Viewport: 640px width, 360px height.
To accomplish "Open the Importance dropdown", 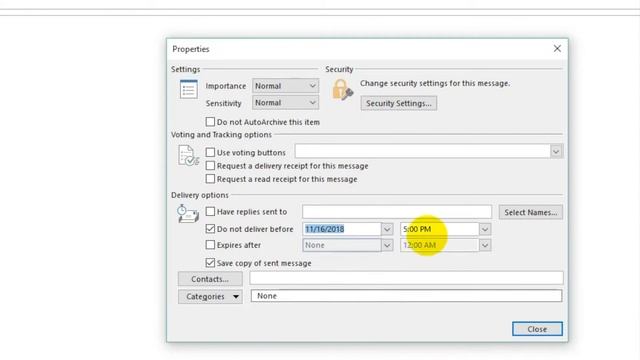I will pyautogui.click(x=285, y=86).
